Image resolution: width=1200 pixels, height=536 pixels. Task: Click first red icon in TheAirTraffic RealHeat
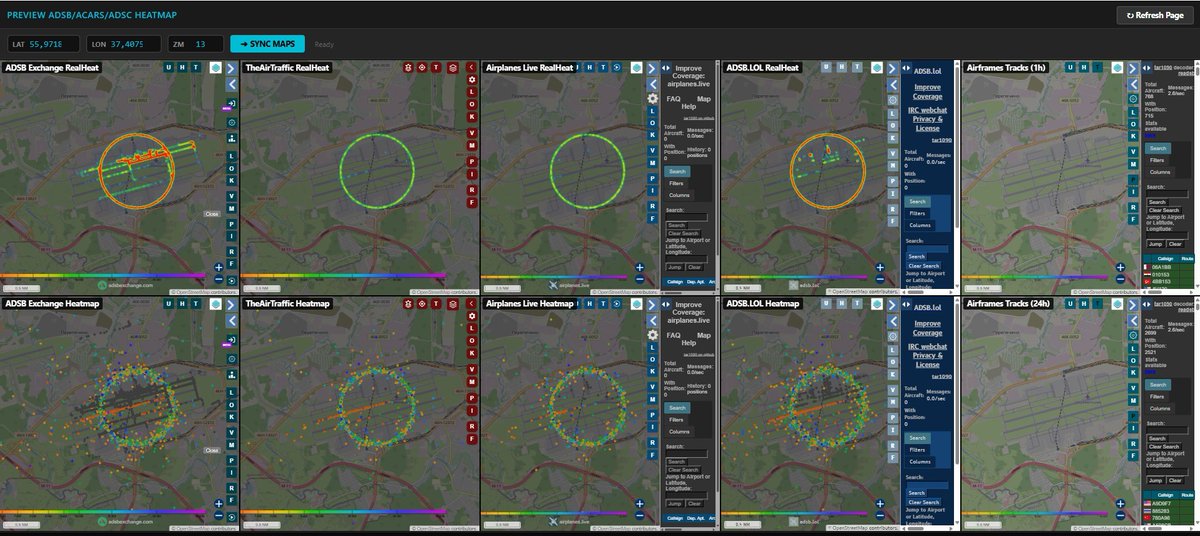coord(407,68)
